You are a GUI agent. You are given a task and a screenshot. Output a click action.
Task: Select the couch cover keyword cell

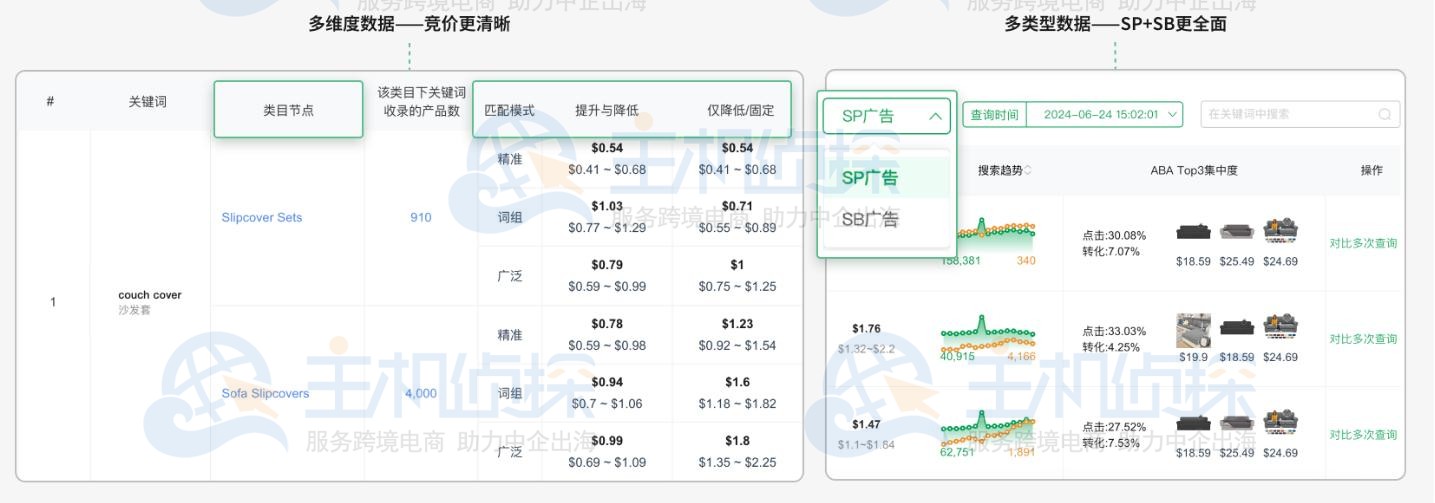pyautogui.click(x=150, y=302)
